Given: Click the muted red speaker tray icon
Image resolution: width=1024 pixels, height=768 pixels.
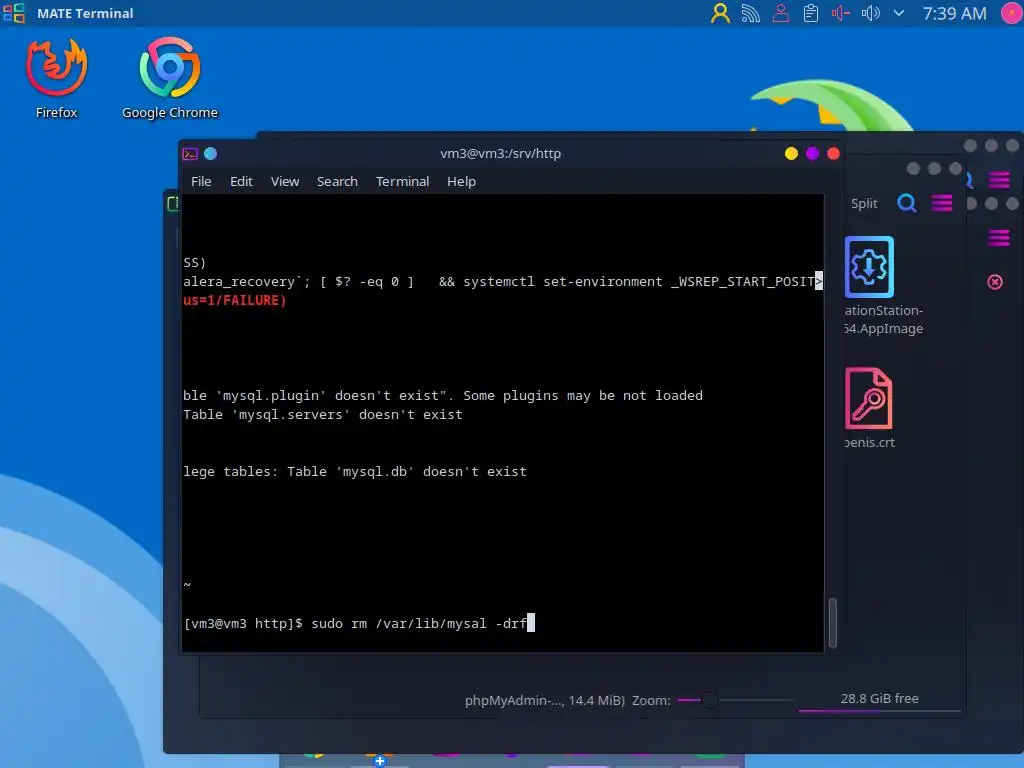Looking at the screenshot, I should click(840, 13).
